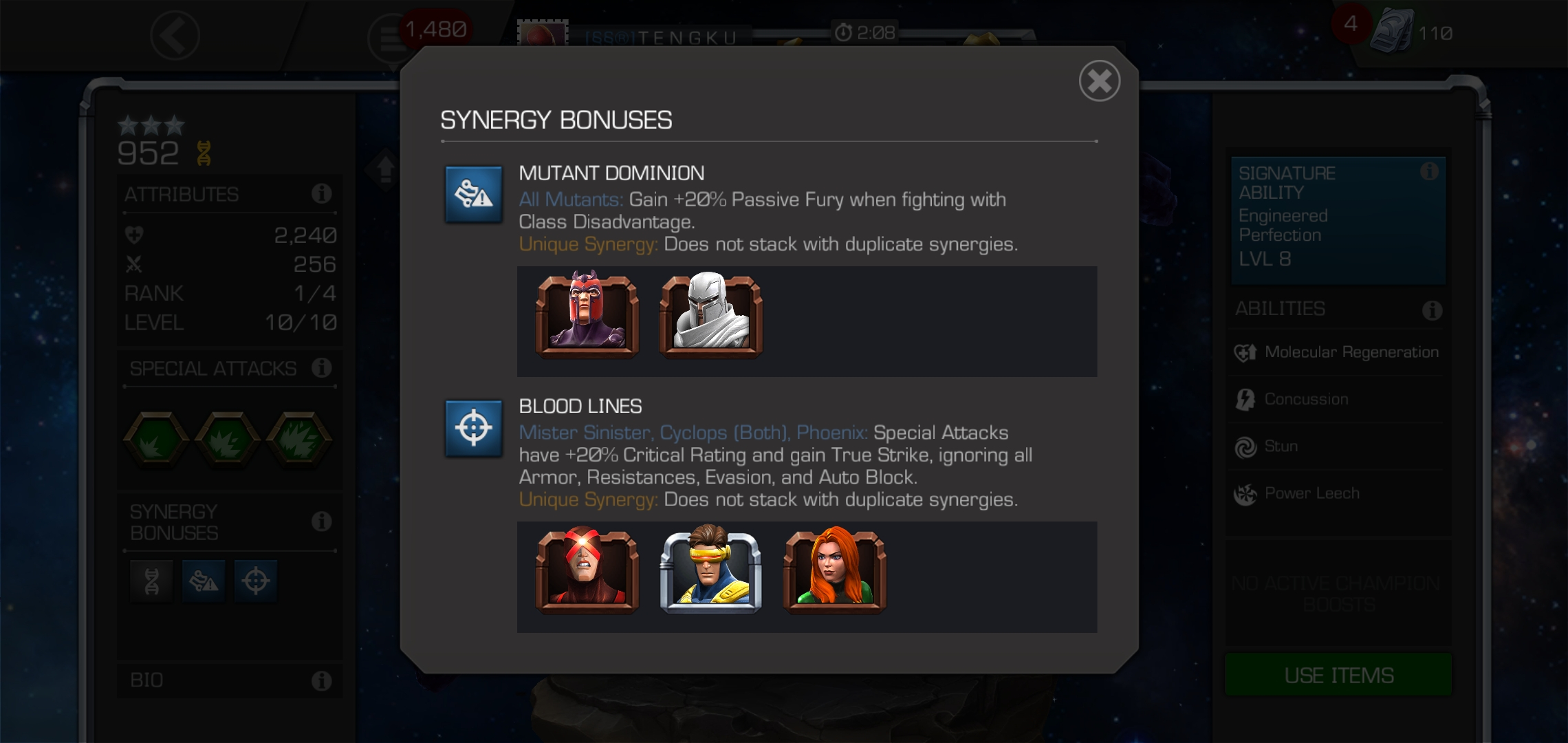Viewport: 1568px width, 743px height.
Task: Select the red-visor Cyclops portrait
Action: (587, 569)
